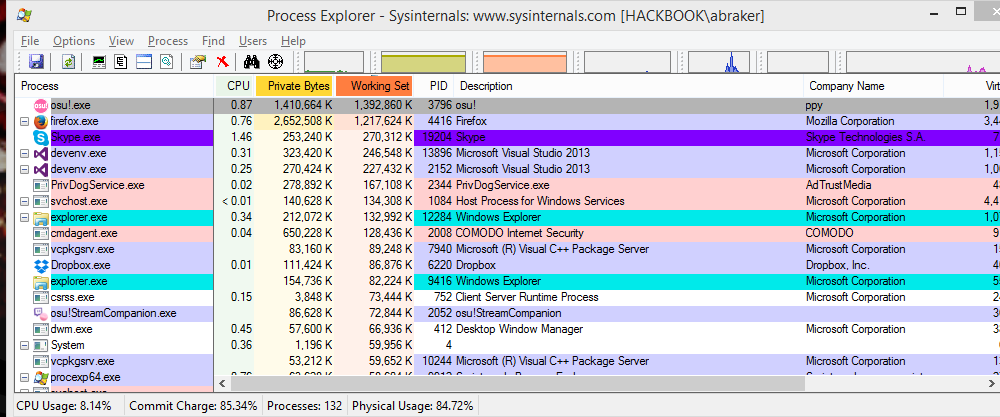1000x417 pixels.
Task: Open the Process menu
Action: [x=168, y=41]
